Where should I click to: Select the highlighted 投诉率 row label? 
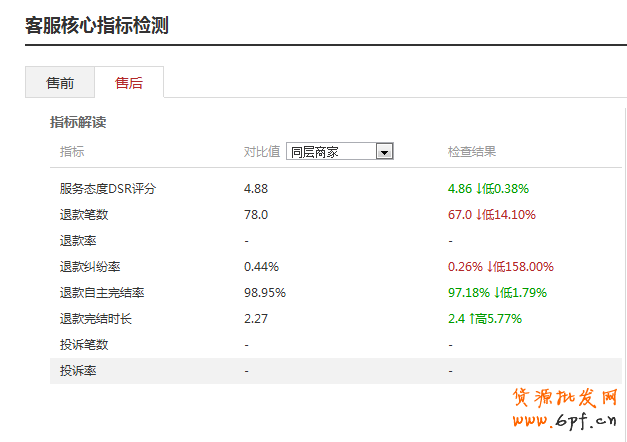tap(78, 370)
